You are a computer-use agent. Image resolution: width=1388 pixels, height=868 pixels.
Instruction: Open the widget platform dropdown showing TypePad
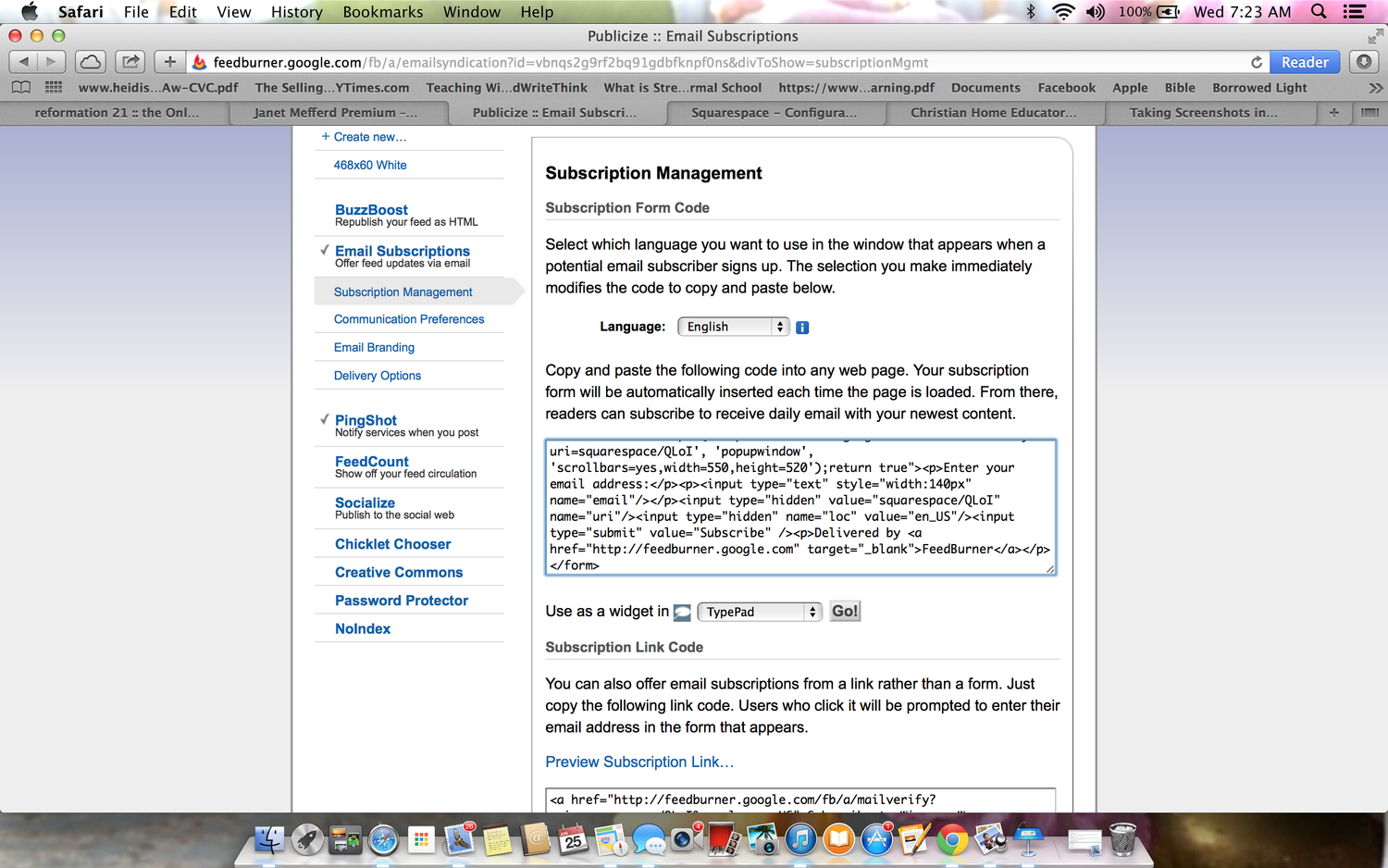(x=759, y=612)
